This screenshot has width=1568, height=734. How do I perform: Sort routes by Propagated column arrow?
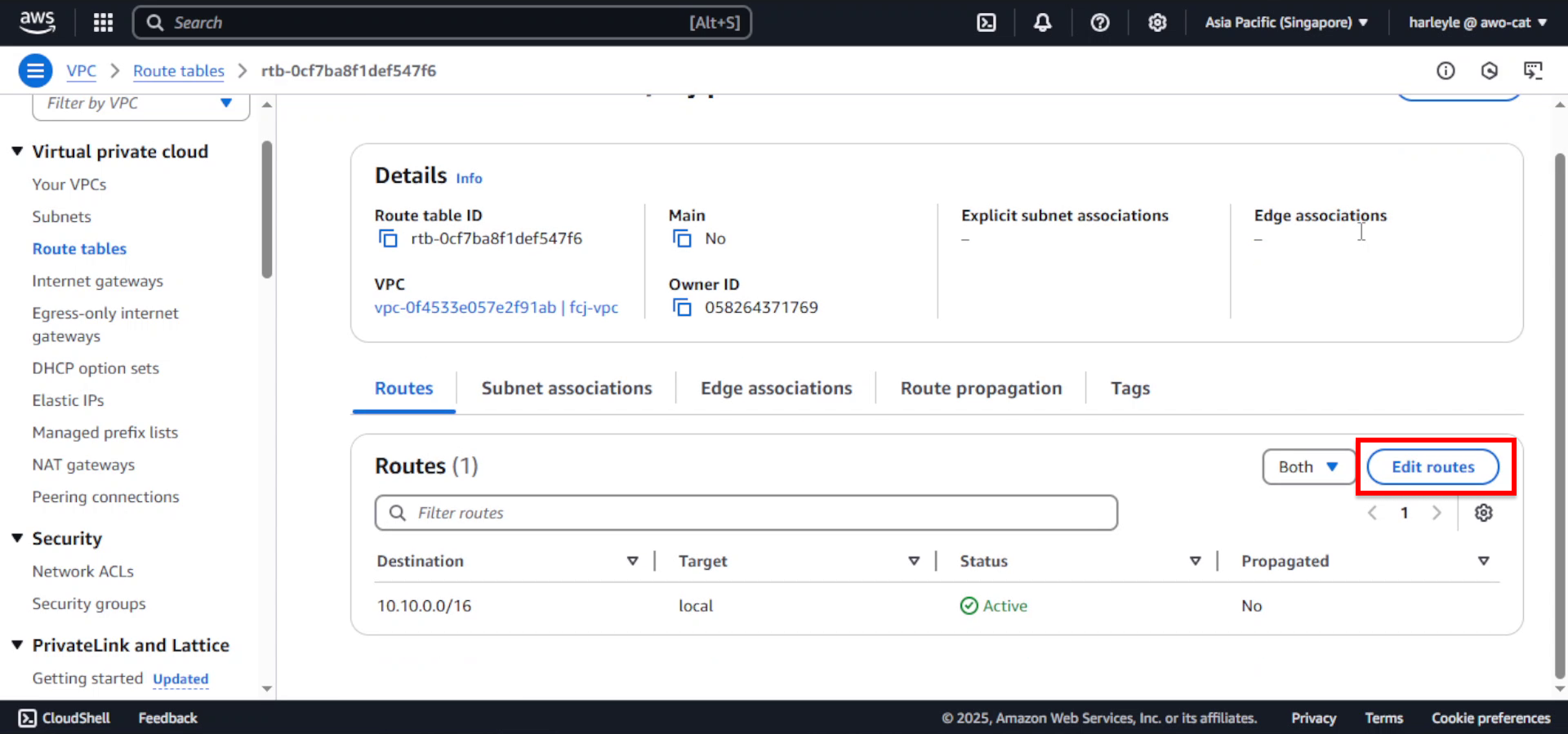(x=1484, y=561)
